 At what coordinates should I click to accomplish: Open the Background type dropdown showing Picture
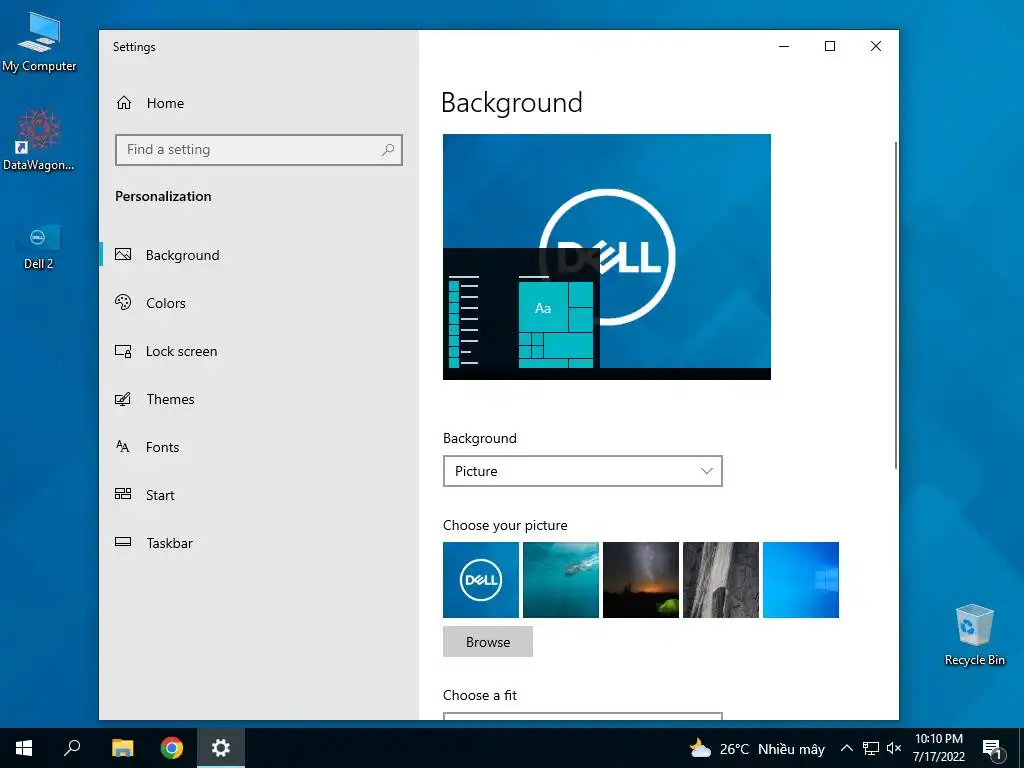pyautogui.click(x=583, y=471)
